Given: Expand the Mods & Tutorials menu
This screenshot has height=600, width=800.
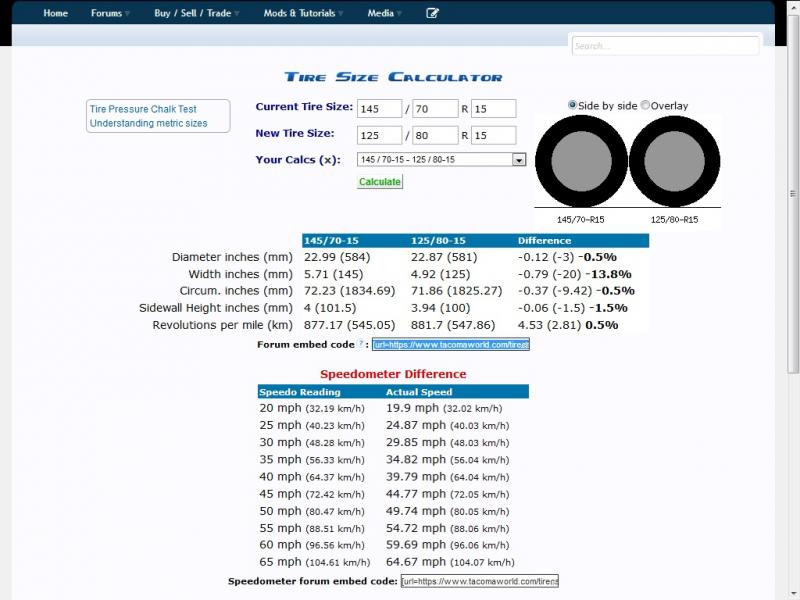Looking at the screenshot, I should [x=303, y=13].
